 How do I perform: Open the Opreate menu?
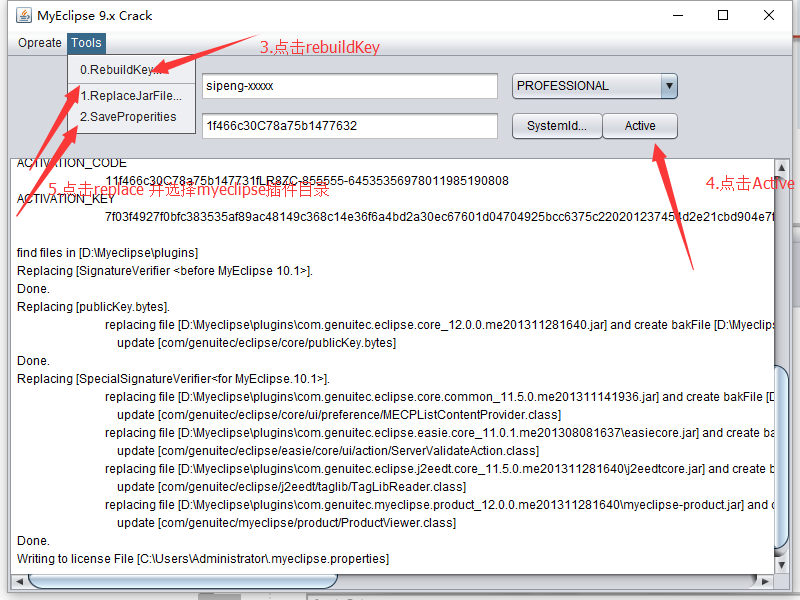point(39,43)
